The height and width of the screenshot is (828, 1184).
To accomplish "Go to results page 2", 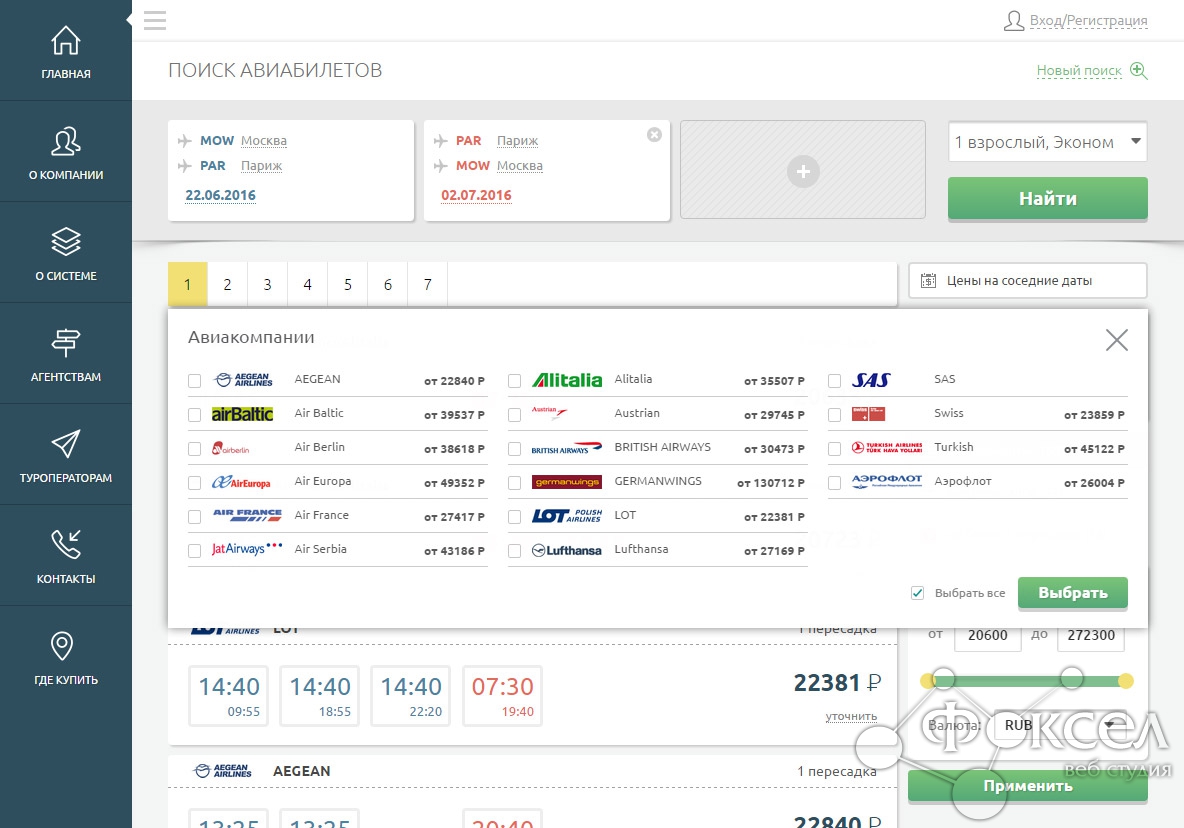I will coord(227,285).
